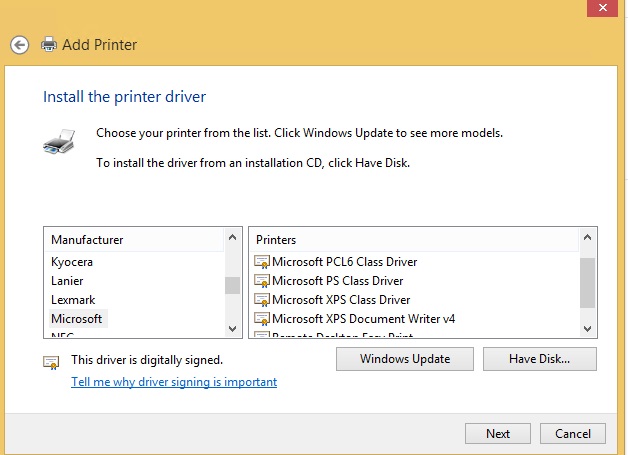Viewport: 628px width, 455px height.
Task: Click Printers list scroll down arrow
Action: [588, 329]
